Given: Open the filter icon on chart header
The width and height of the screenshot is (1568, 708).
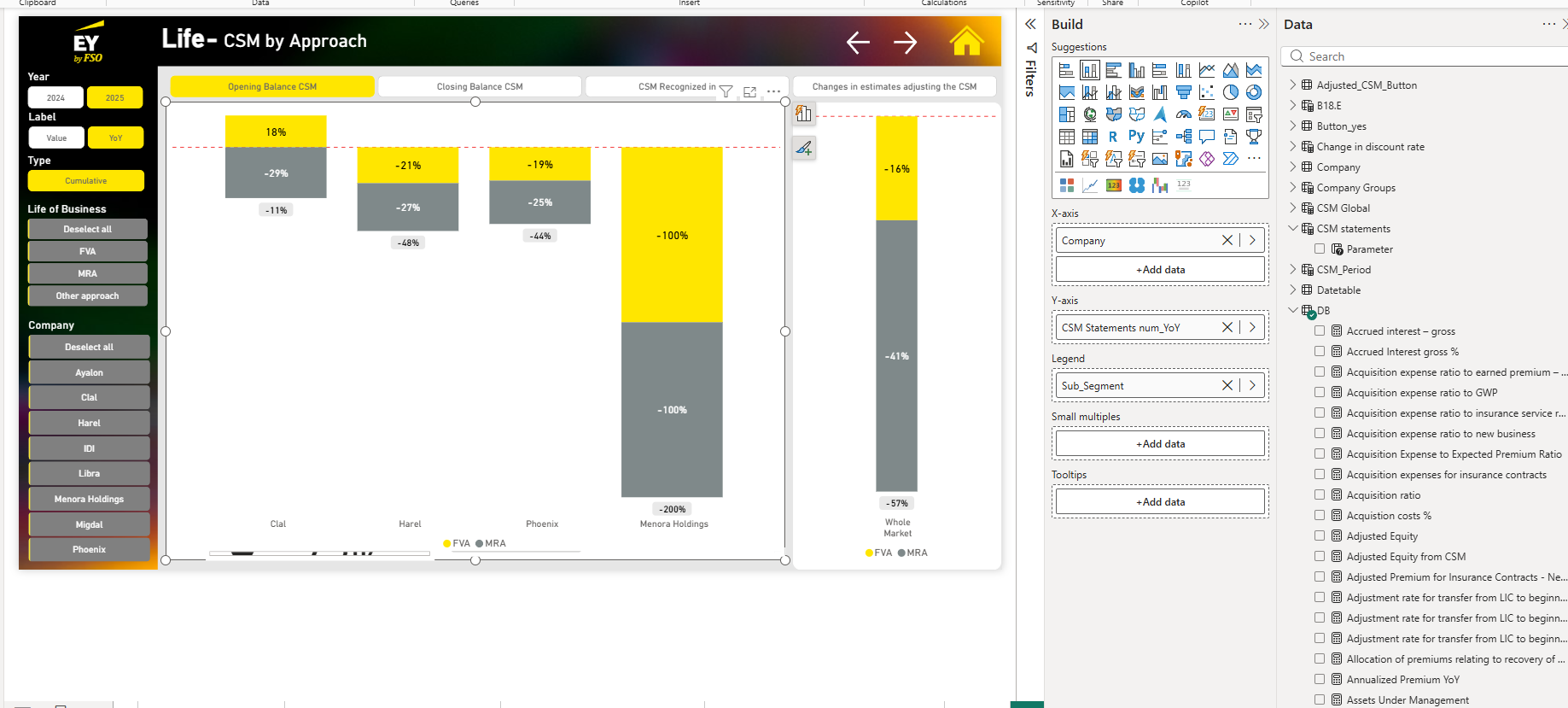Looking at the screenshot, I should point(726,91).
